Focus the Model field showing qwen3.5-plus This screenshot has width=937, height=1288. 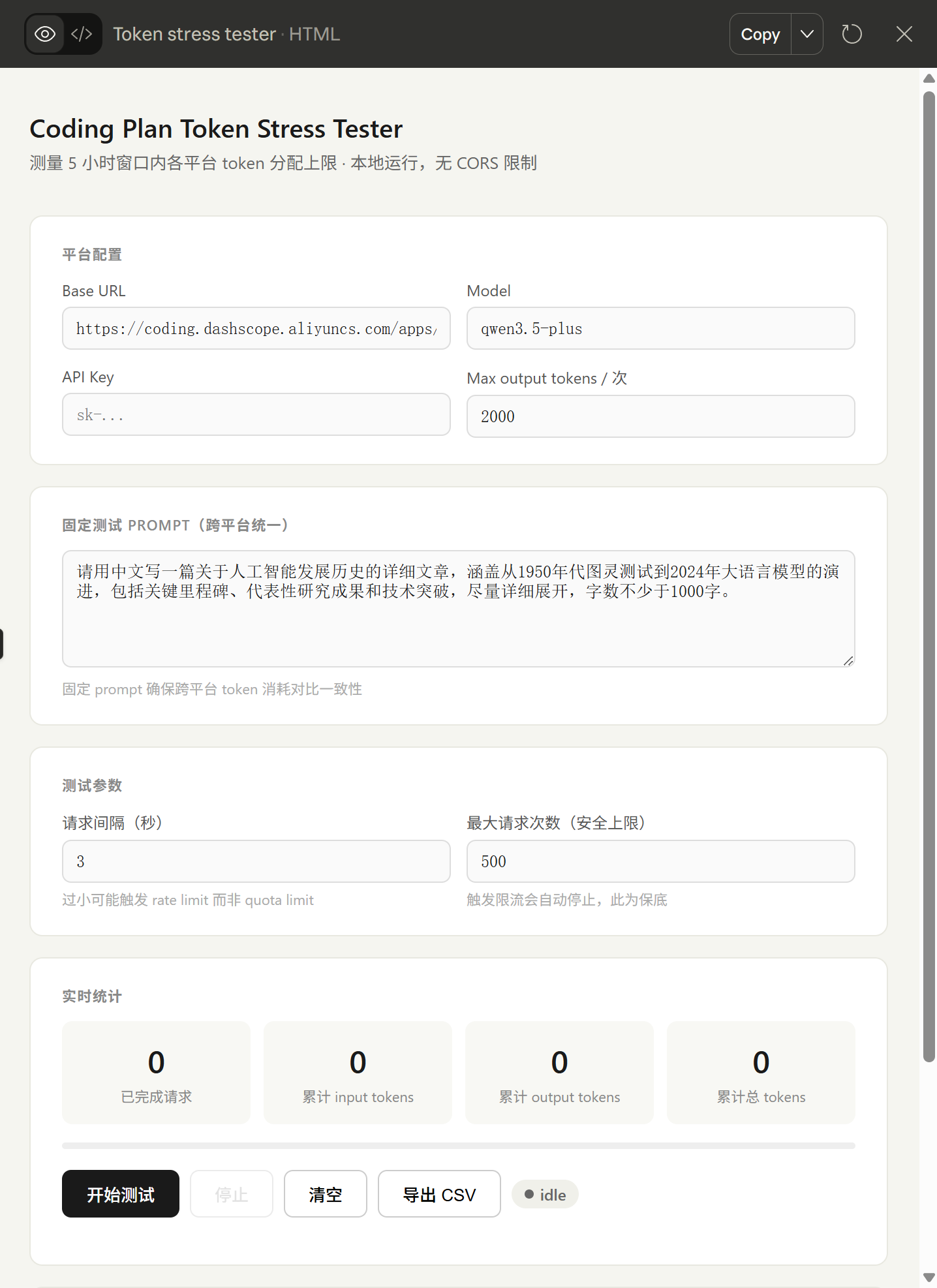(x=660, y=329)
